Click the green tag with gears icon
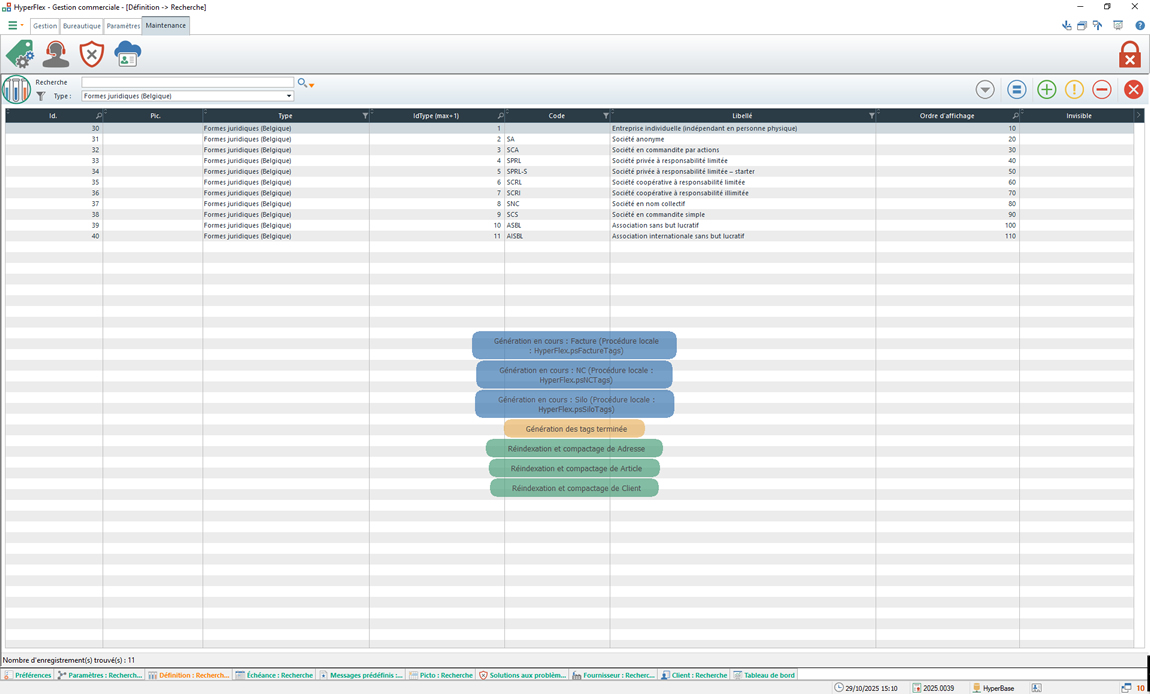The height and width of the screenshot is (694, 1150). coord(19,54)
